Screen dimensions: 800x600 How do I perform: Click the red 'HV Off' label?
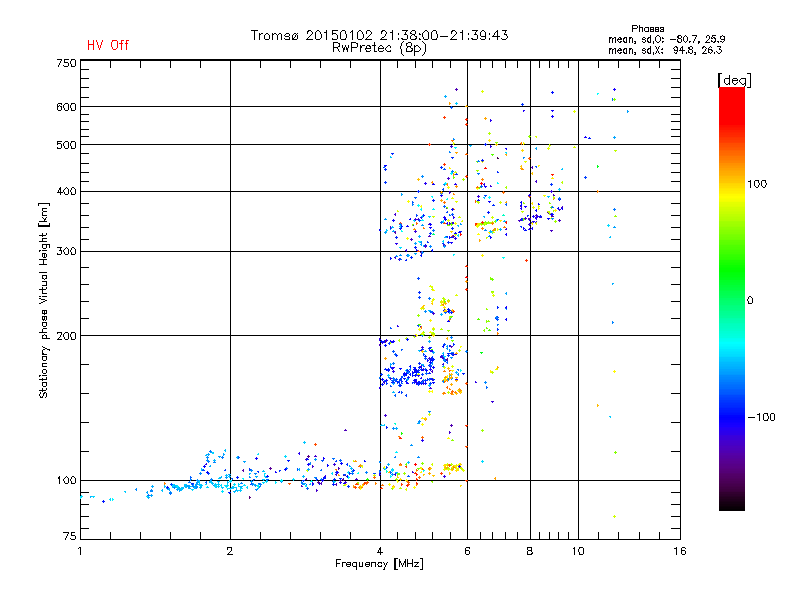pos(108,45)
